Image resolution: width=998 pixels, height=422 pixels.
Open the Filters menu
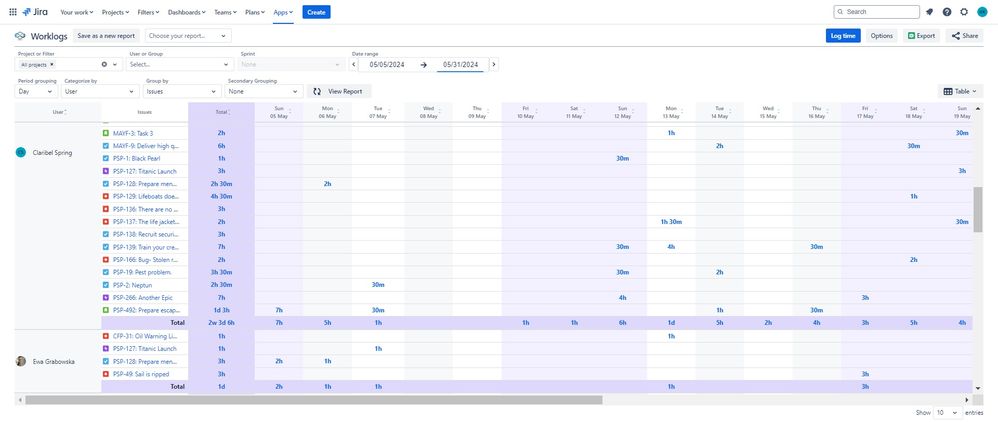click(149, 12)
